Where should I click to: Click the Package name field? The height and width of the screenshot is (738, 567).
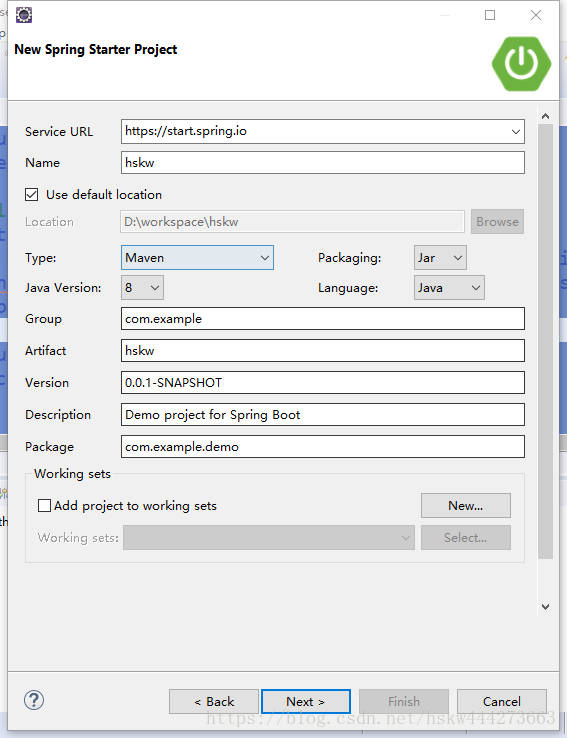323,447
